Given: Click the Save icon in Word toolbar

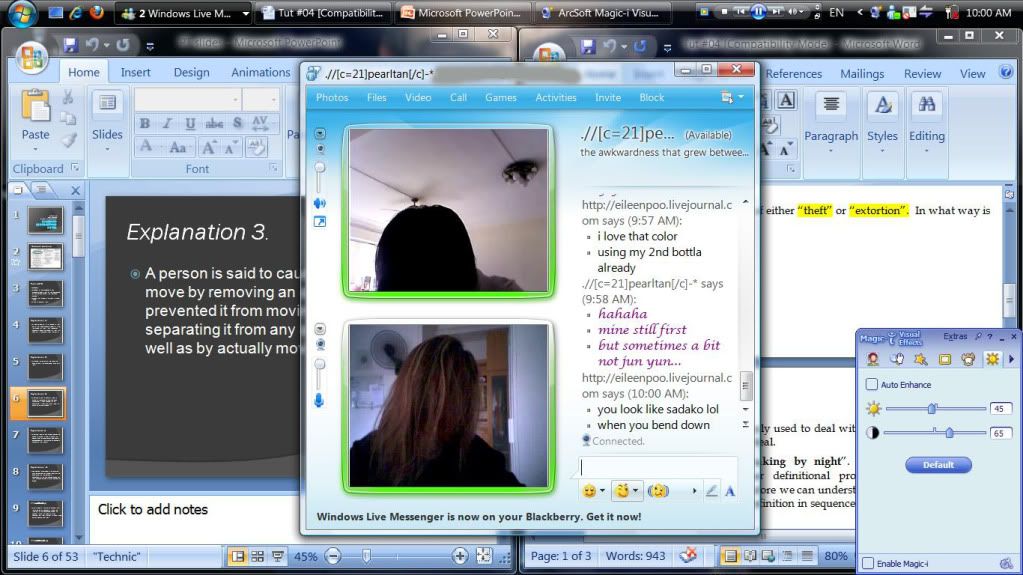Looking at the screenshot, I should coord(588,46).
